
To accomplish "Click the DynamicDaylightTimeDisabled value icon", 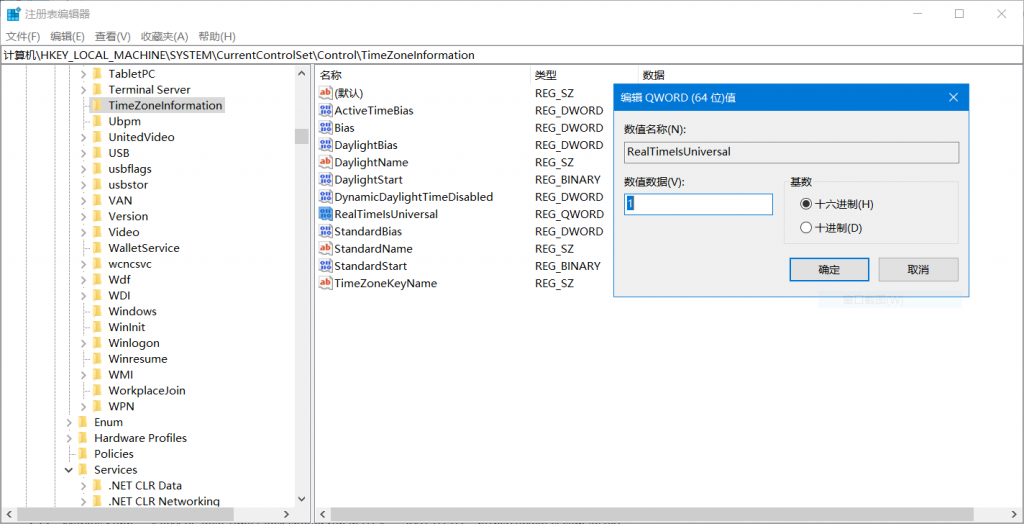I will (x=325, y=197).
